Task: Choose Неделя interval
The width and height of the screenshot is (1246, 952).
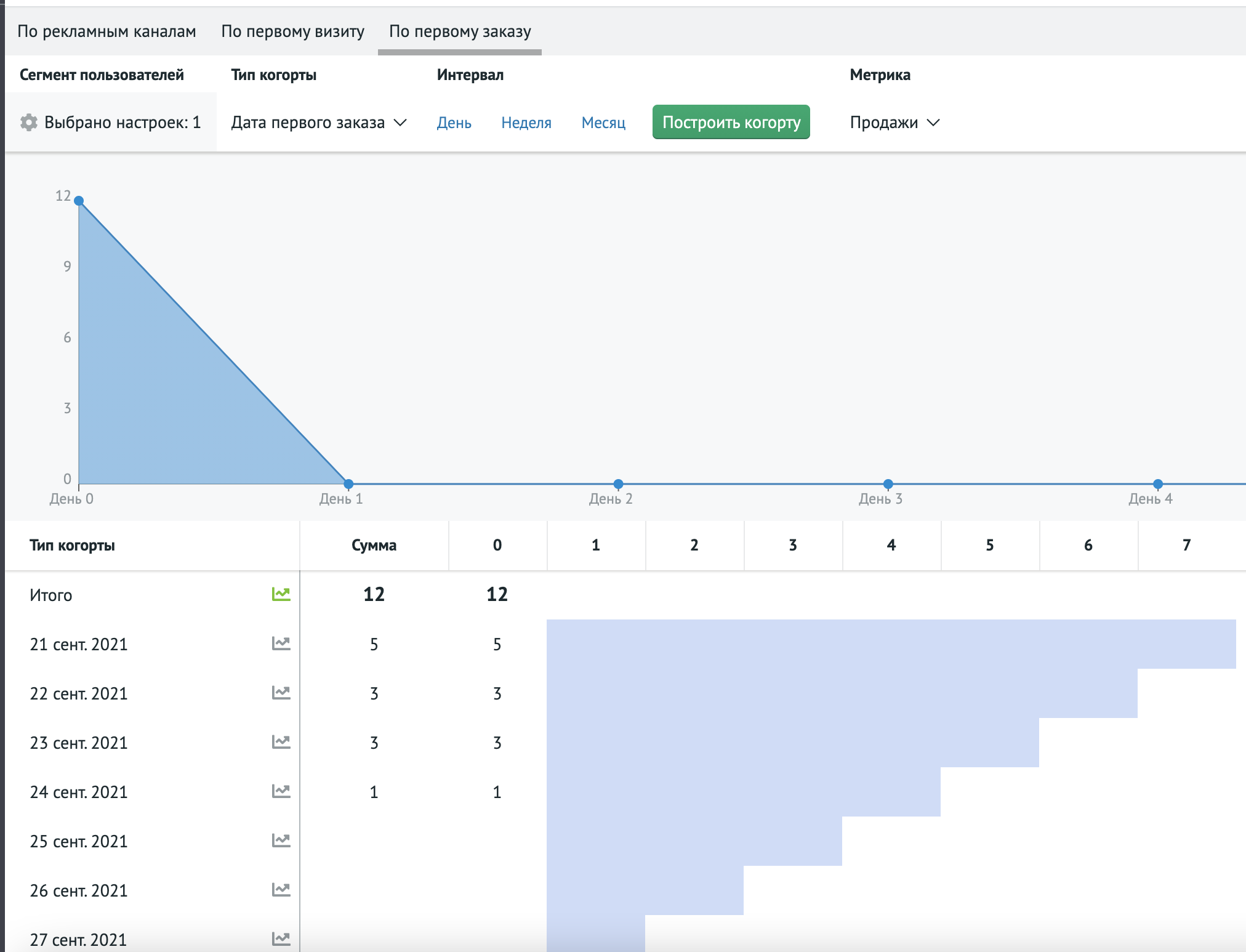Action: [x=526, y=123]
